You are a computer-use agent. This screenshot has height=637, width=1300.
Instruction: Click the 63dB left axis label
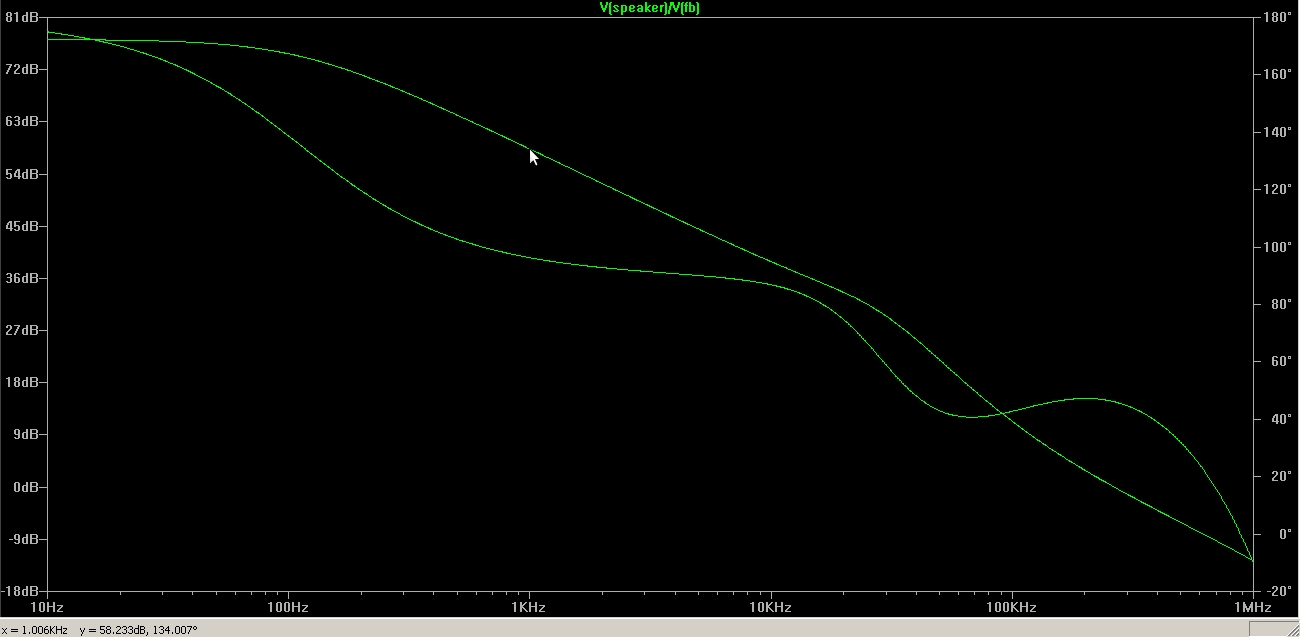coord(21,121)
